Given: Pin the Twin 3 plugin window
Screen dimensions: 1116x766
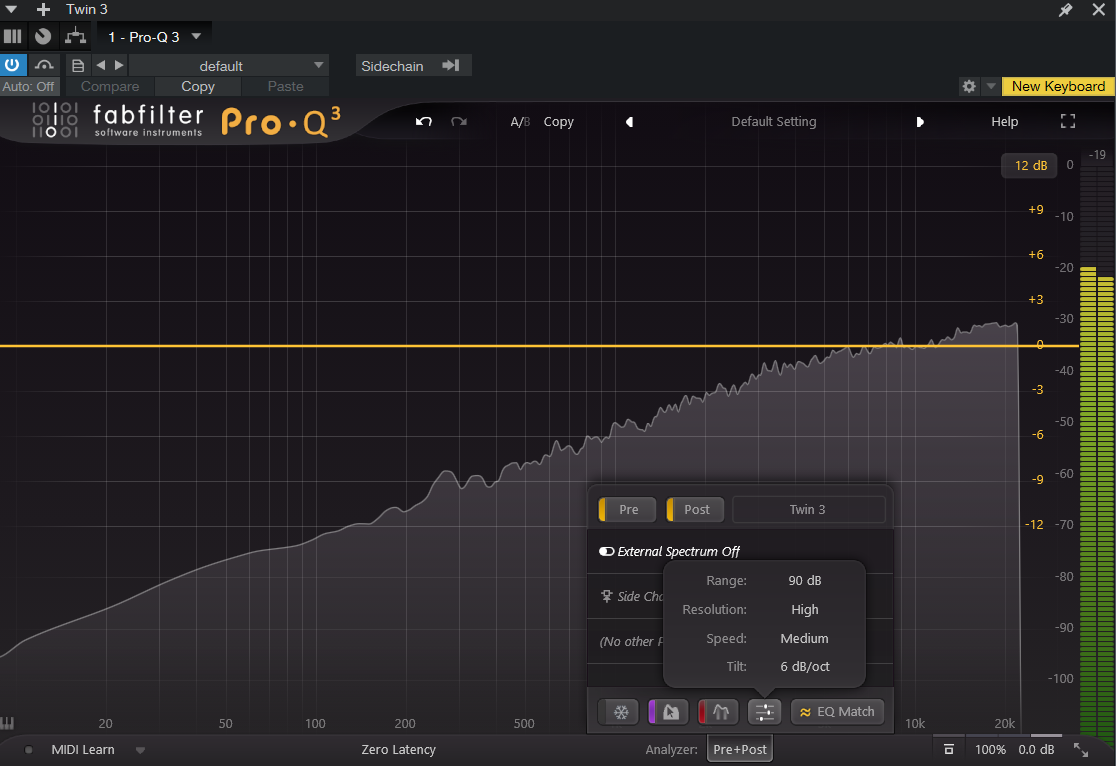Looking at the screenshot, I should [1065, 9].
